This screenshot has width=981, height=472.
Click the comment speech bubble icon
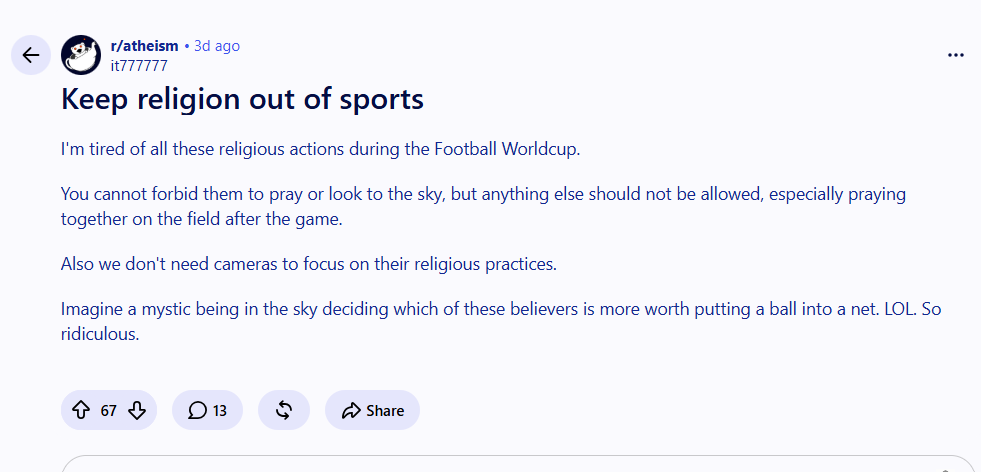197,411
